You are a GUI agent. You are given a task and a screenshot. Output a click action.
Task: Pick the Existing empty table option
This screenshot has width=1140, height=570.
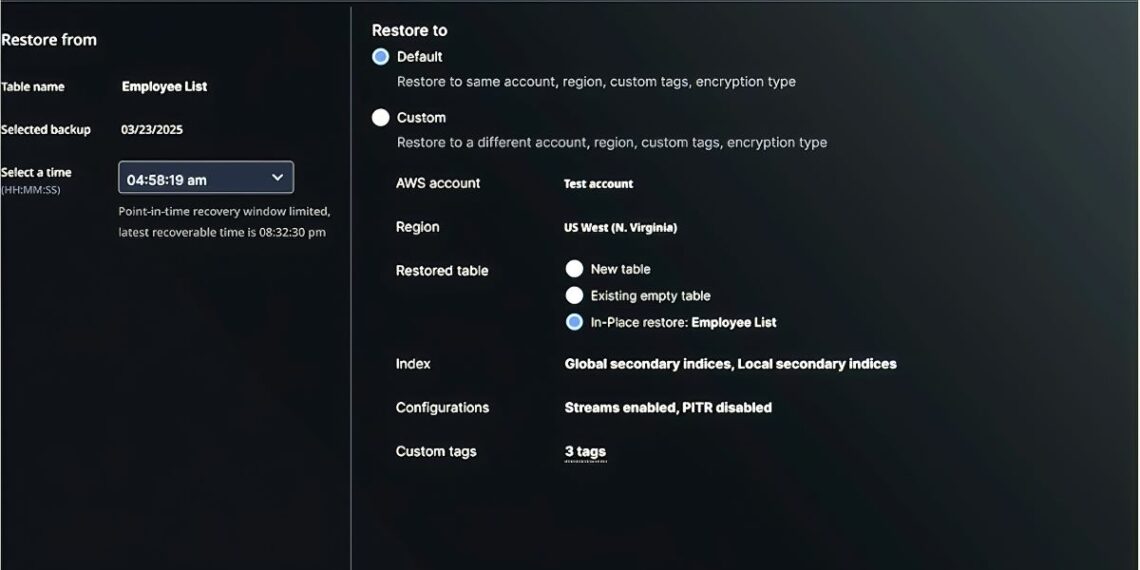[x=574, y=296]
